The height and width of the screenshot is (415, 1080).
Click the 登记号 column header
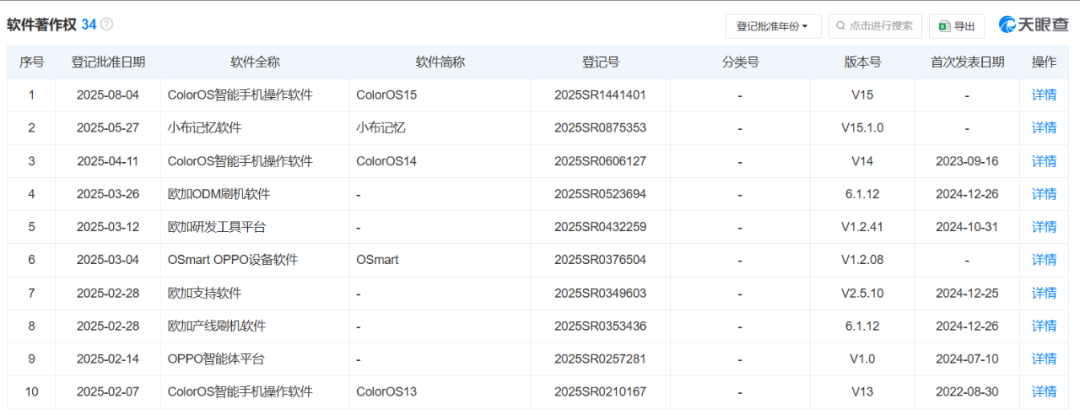click(x=601, y=62)
